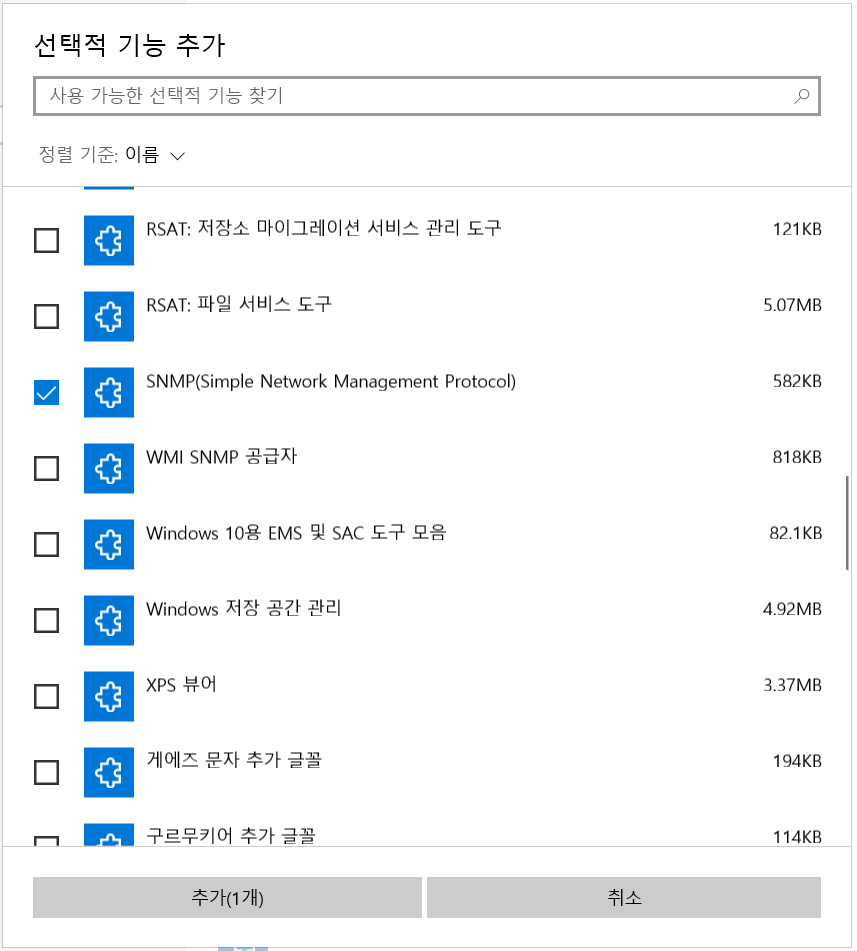Click the 4.92MB size value
This screenshot has height=951, width=857.
(792, 609)
